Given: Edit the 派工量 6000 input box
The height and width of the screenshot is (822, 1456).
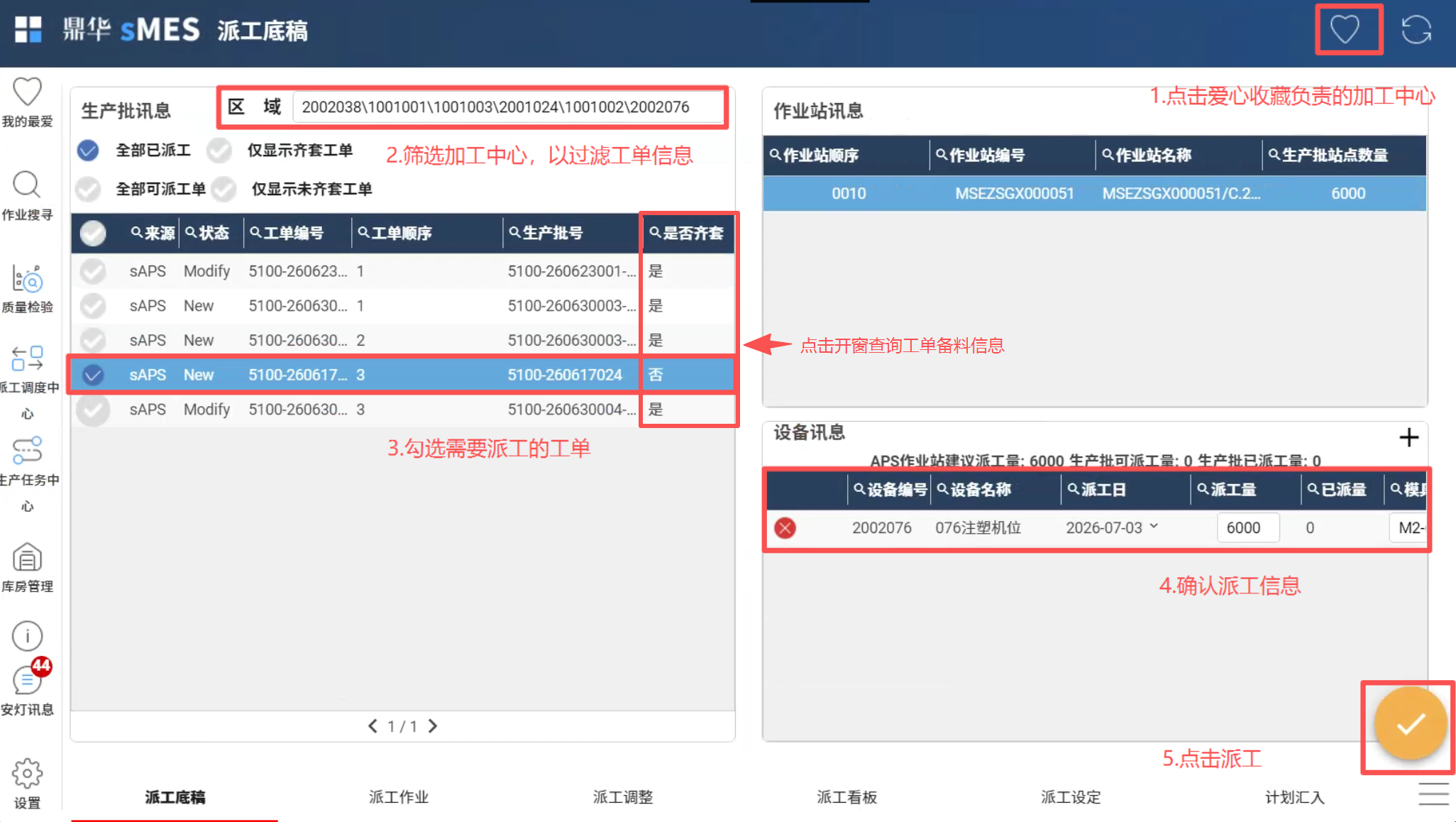Looking at the screenshot, I should point(1248,527).
